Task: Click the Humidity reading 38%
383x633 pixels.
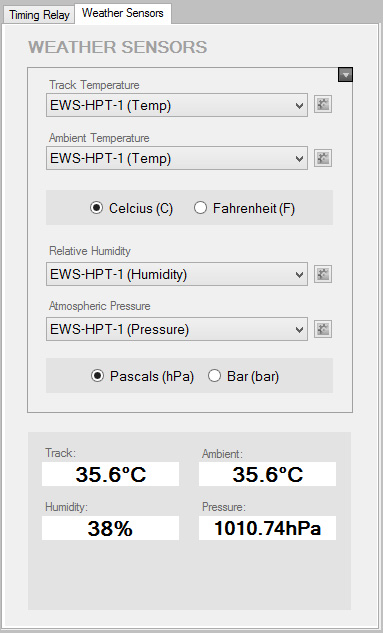Action: tap(111, 528)
